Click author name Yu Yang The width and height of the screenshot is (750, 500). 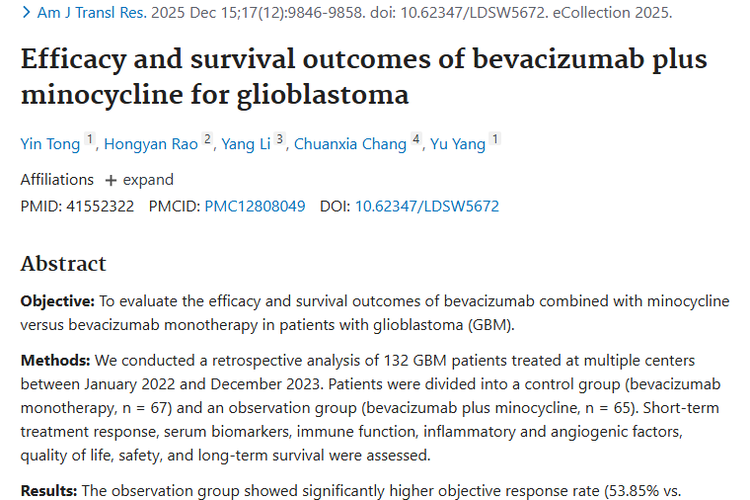458,144
